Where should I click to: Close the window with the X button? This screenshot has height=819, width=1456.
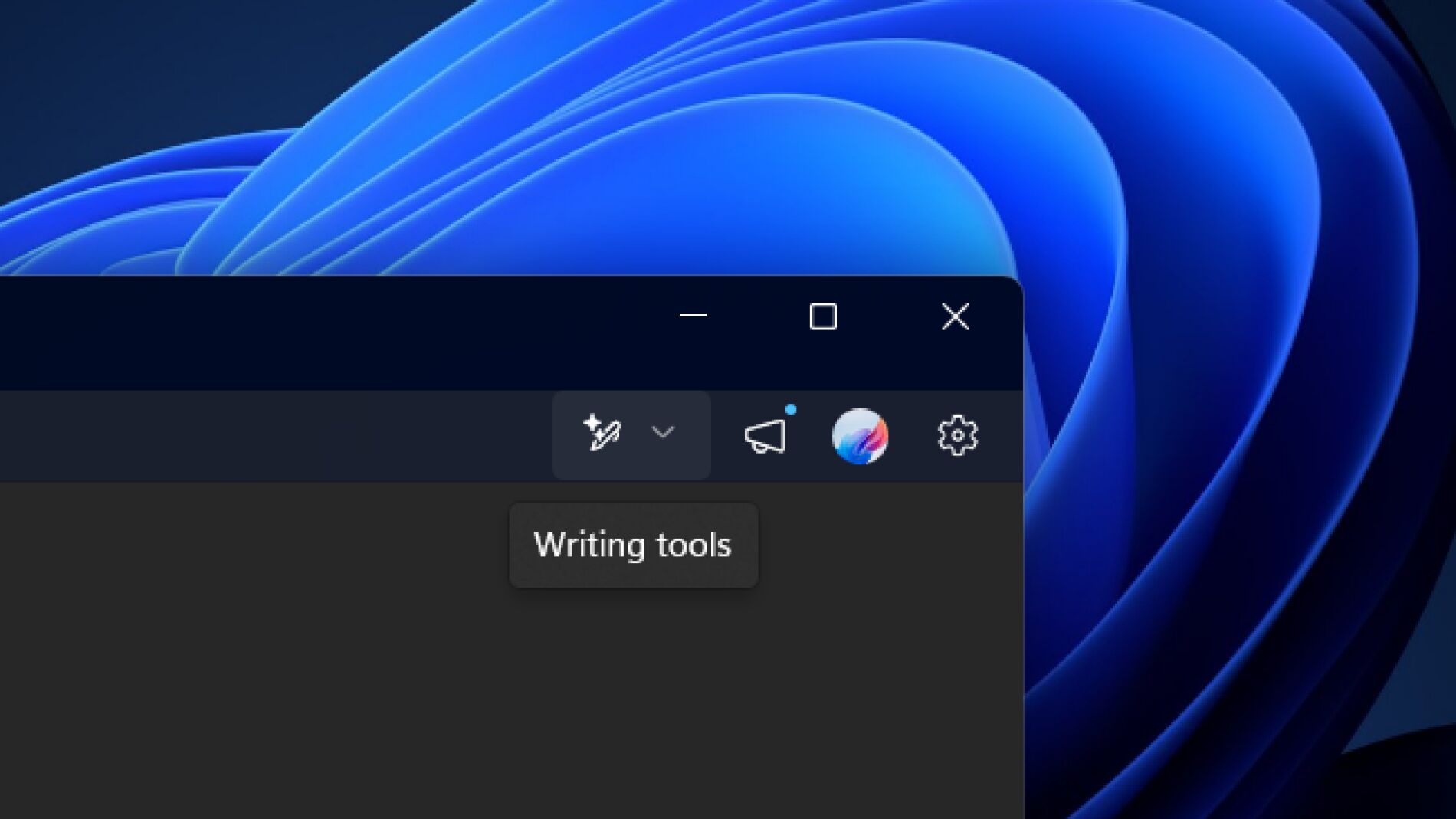pyautogui.click(x=955, y=316)
